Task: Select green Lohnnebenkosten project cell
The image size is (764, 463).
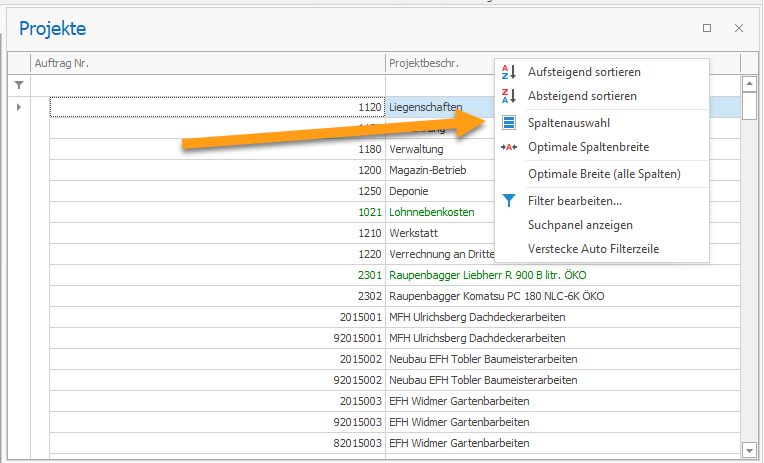Action: point(441,212)
